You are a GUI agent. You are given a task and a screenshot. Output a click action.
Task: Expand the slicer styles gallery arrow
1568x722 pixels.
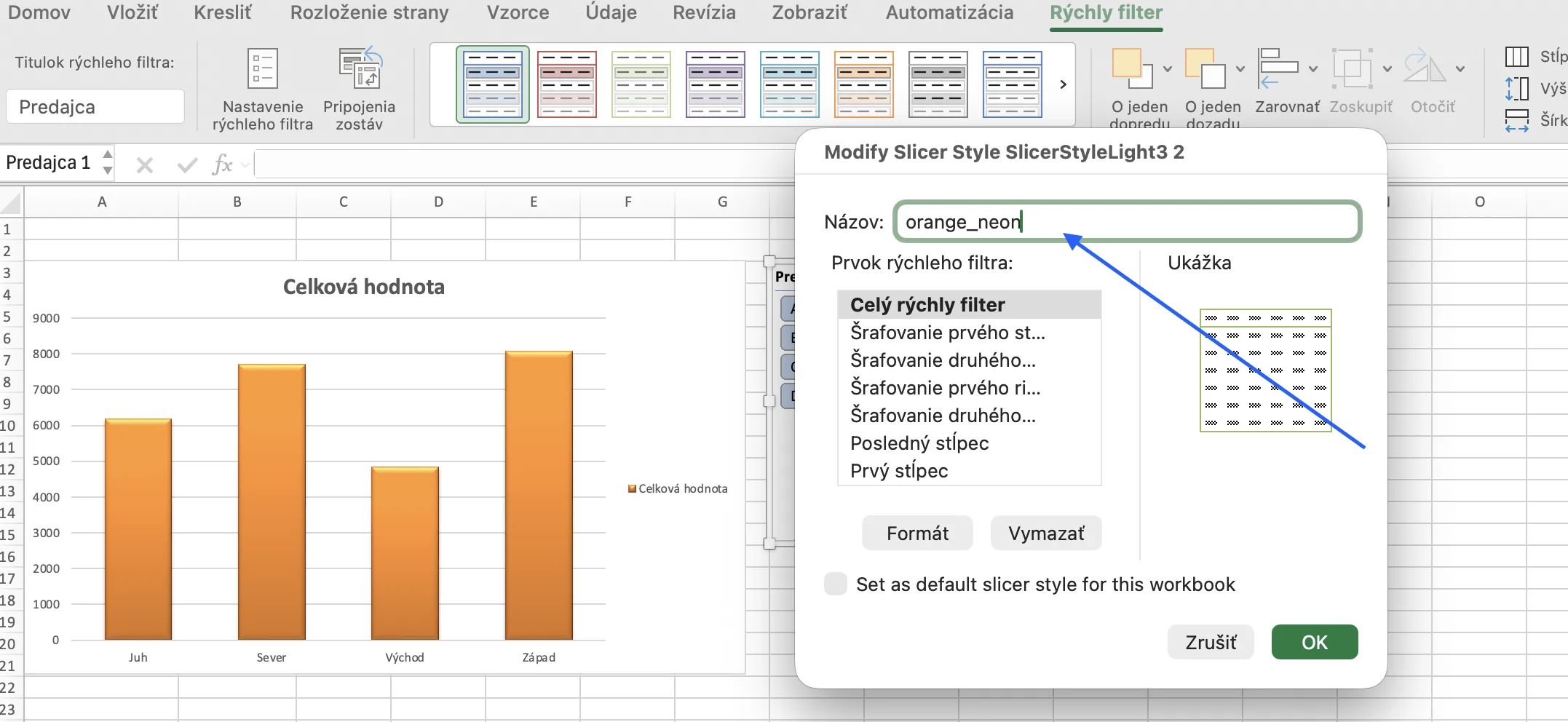[1064, 84]
